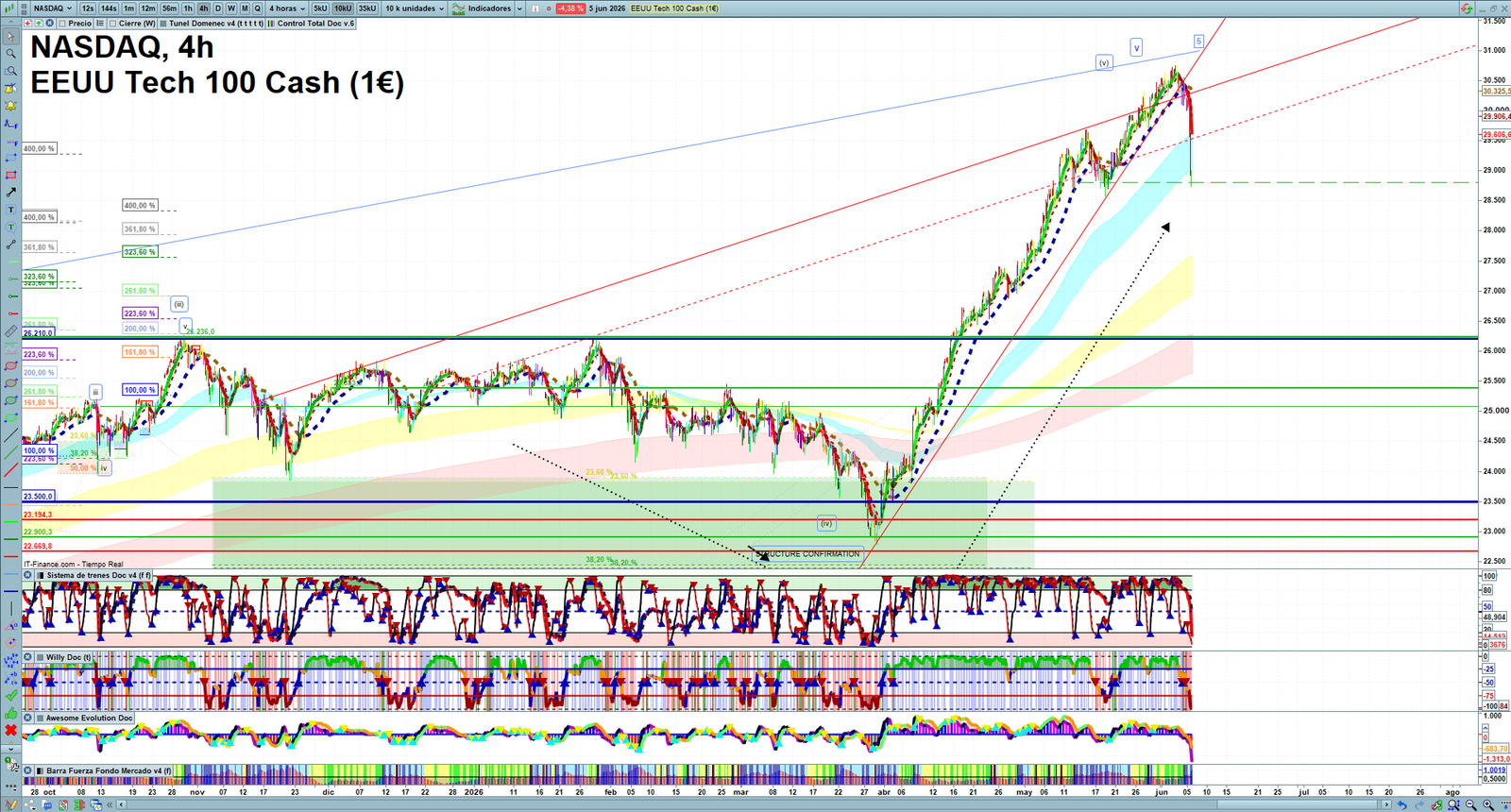Viewport: 1511px width, 812px height.
Task: Toggle the Precio checkbox
Action: (62, 23)
